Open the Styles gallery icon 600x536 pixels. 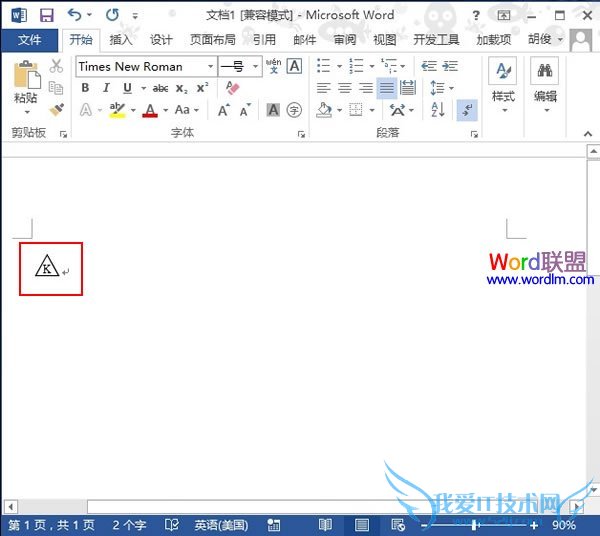pyautogui.click(x=503, y=70)
